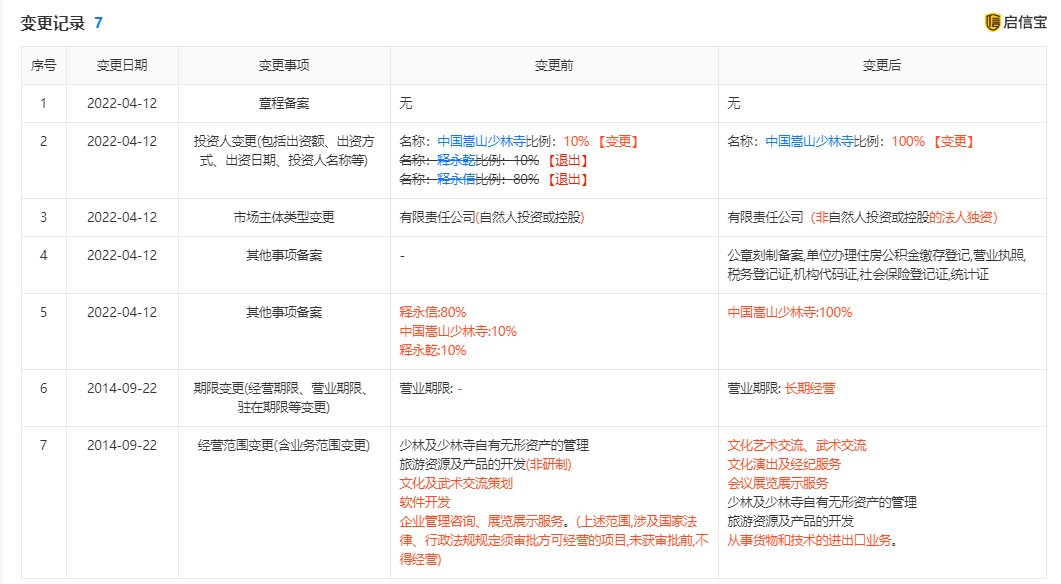Click the red 释永信:80% entry
This screenshot has width=1061, height=584.
[433, 312]
